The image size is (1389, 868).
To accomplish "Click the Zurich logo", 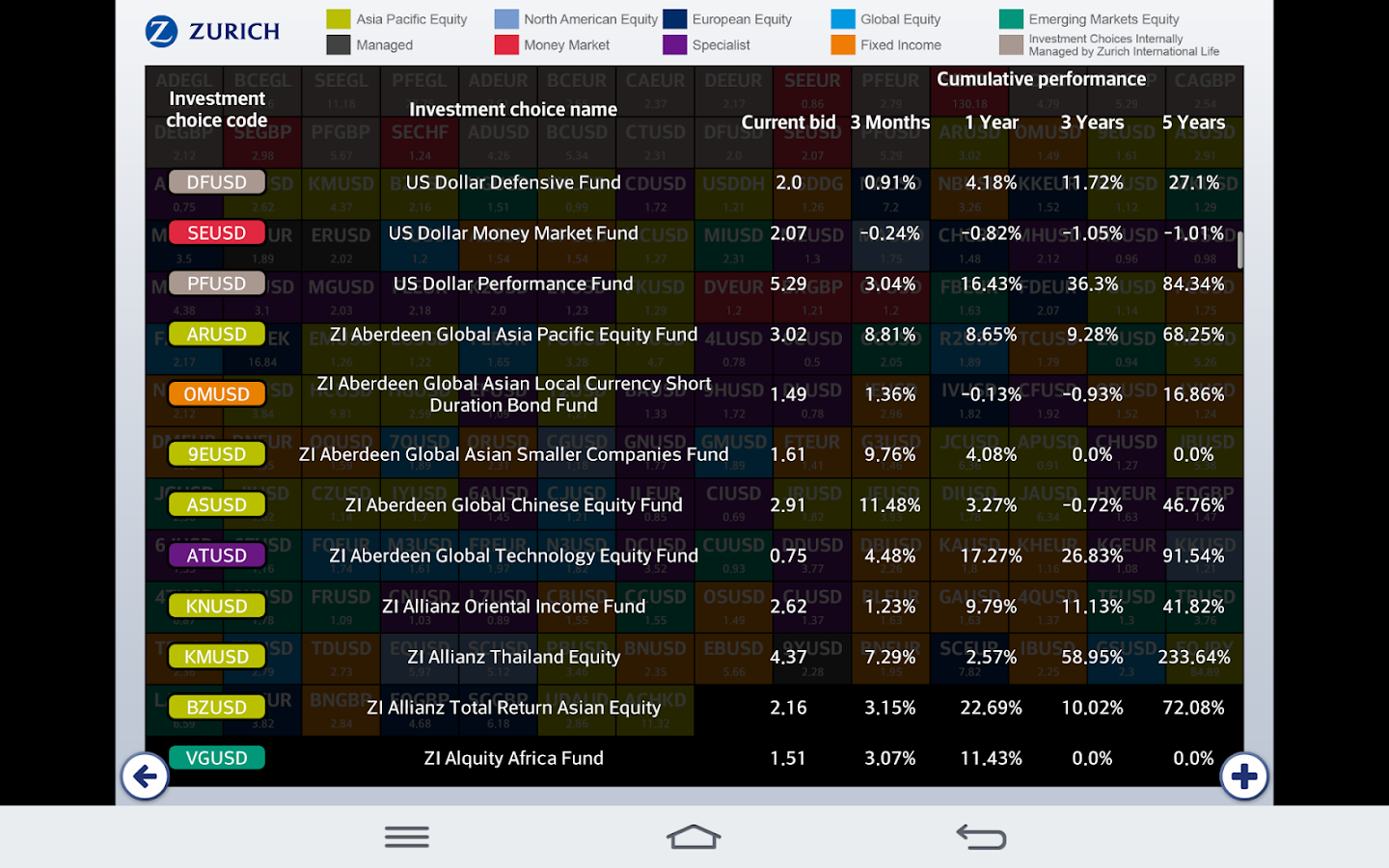I will 212,32.
